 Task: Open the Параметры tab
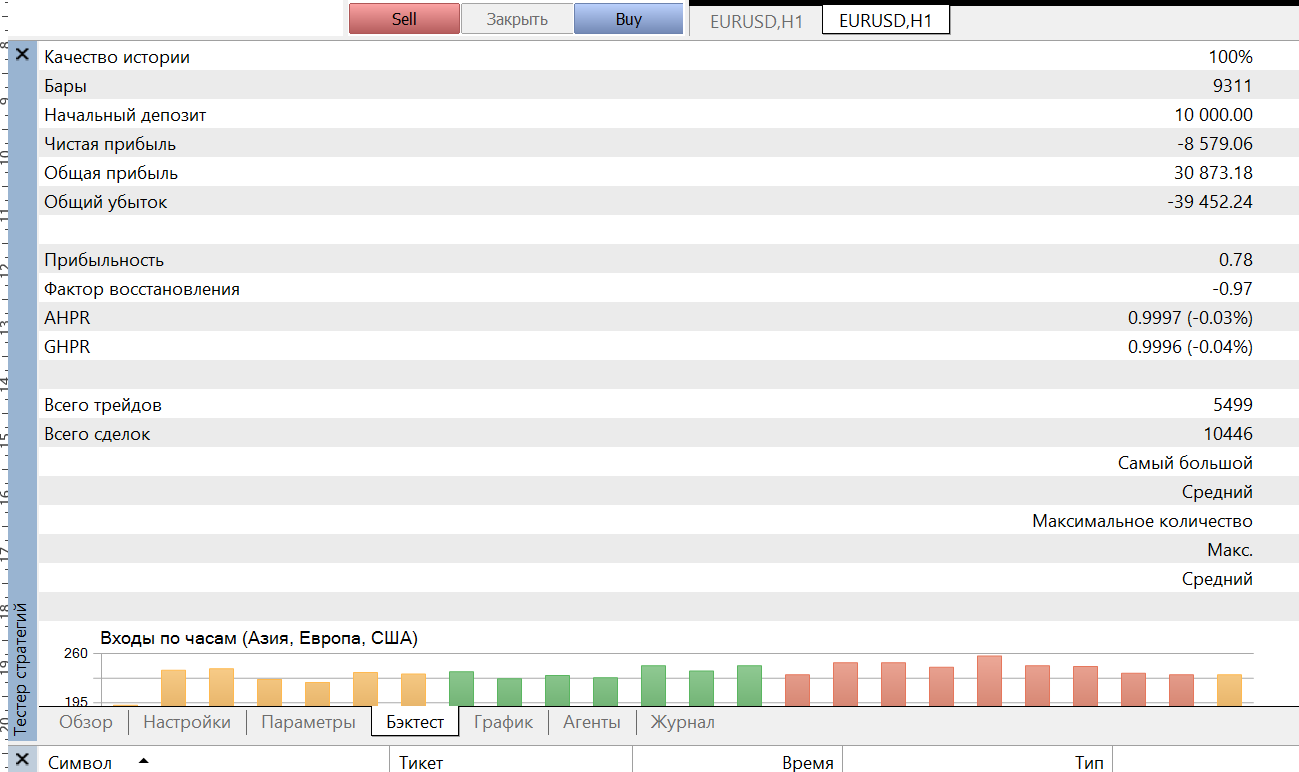pyautogui.click(x=308, y=722)
